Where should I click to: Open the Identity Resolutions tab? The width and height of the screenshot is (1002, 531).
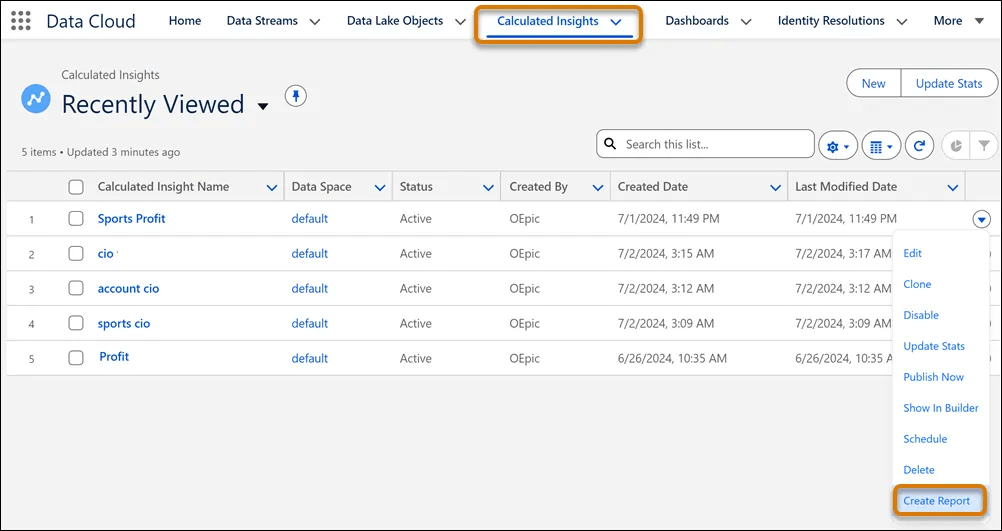pyautogui.click(x=831, y=20)
